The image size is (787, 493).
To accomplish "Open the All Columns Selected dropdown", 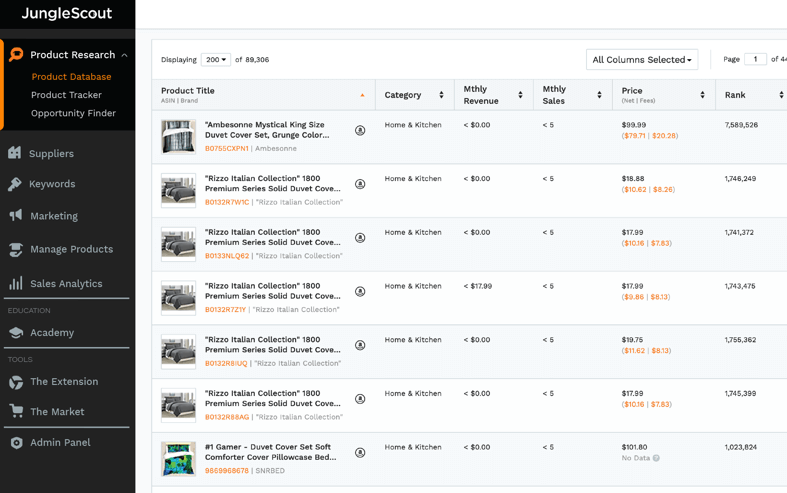I will coord(642,60).
